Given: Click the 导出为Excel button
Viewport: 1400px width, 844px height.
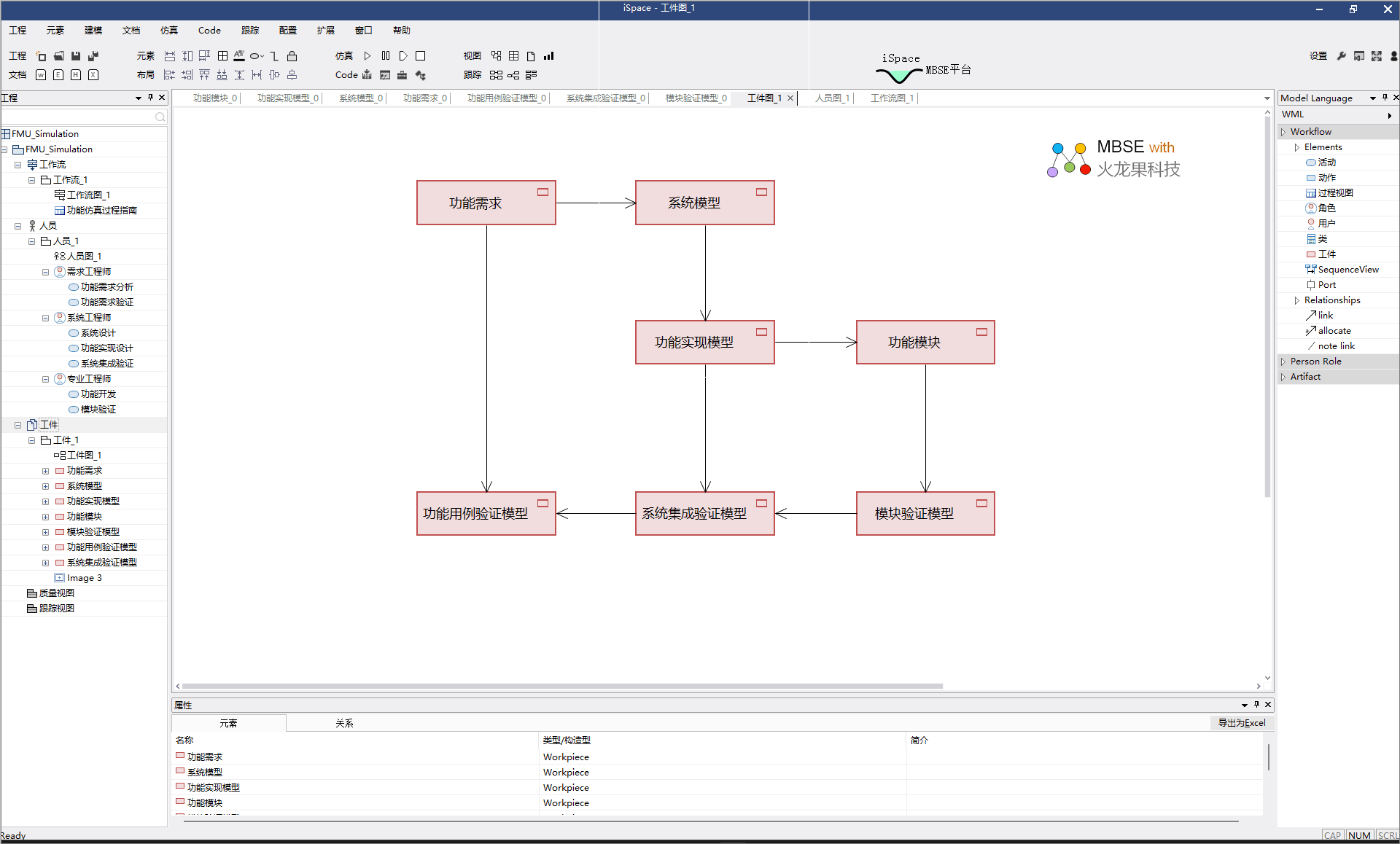Looking at the screenshot, I should (1242, 723).
